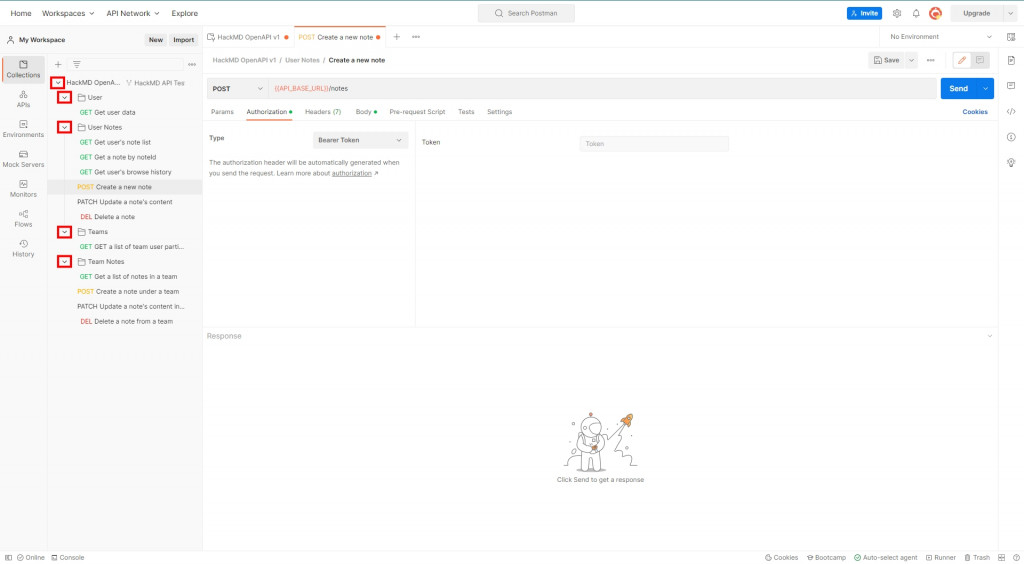Collapse the Team Notes folder

click(x=64, y=262)
